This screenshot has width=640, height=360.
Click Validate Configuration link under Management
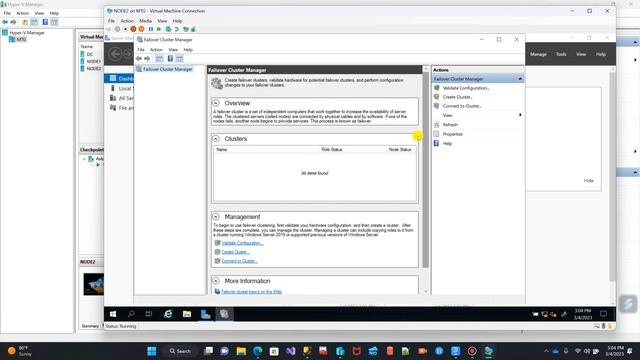click(242, 243)
